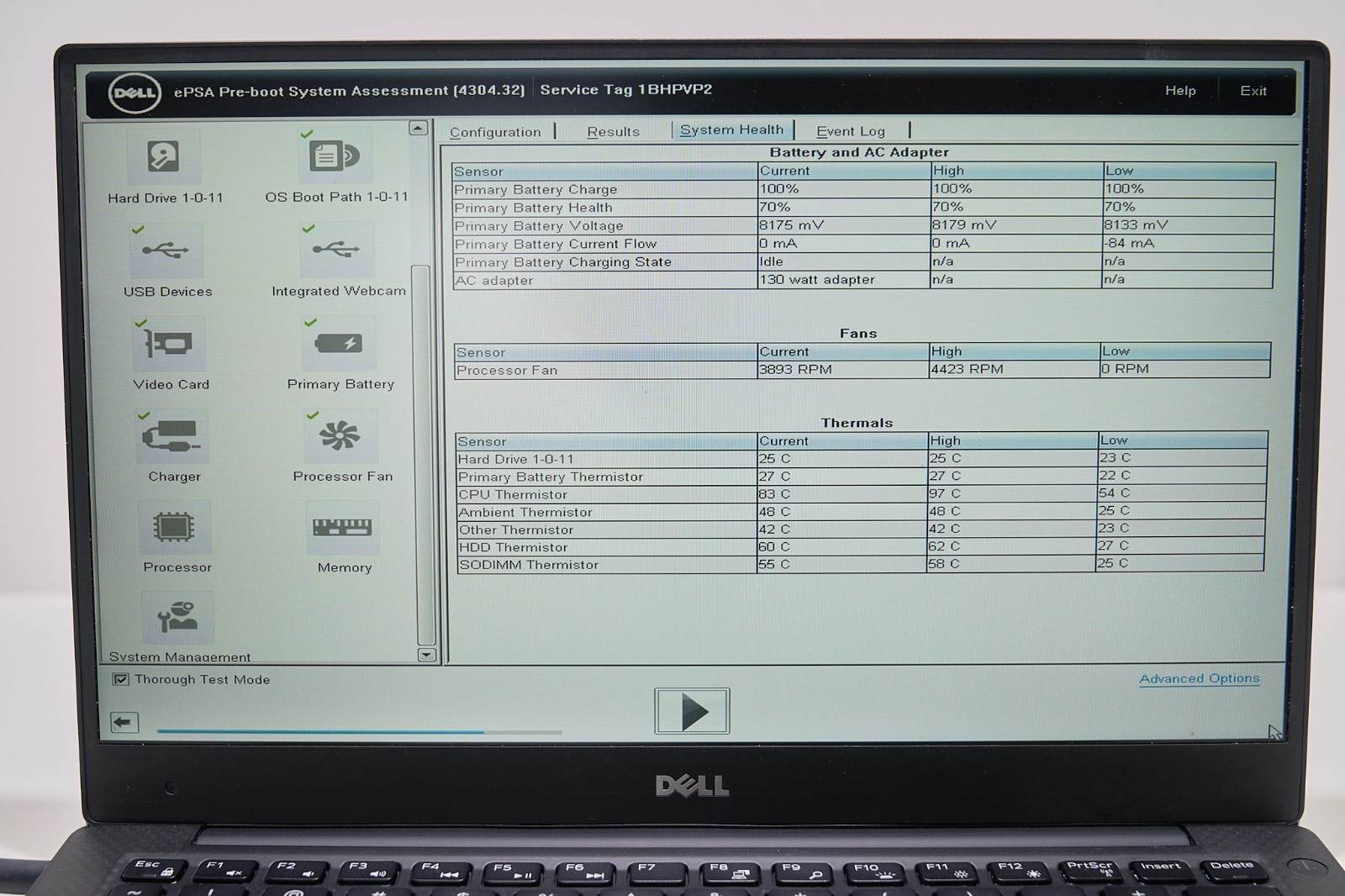Click the Idle charging state value
This screenshot has width=1345, height=896.
click(x=771, y=261)
